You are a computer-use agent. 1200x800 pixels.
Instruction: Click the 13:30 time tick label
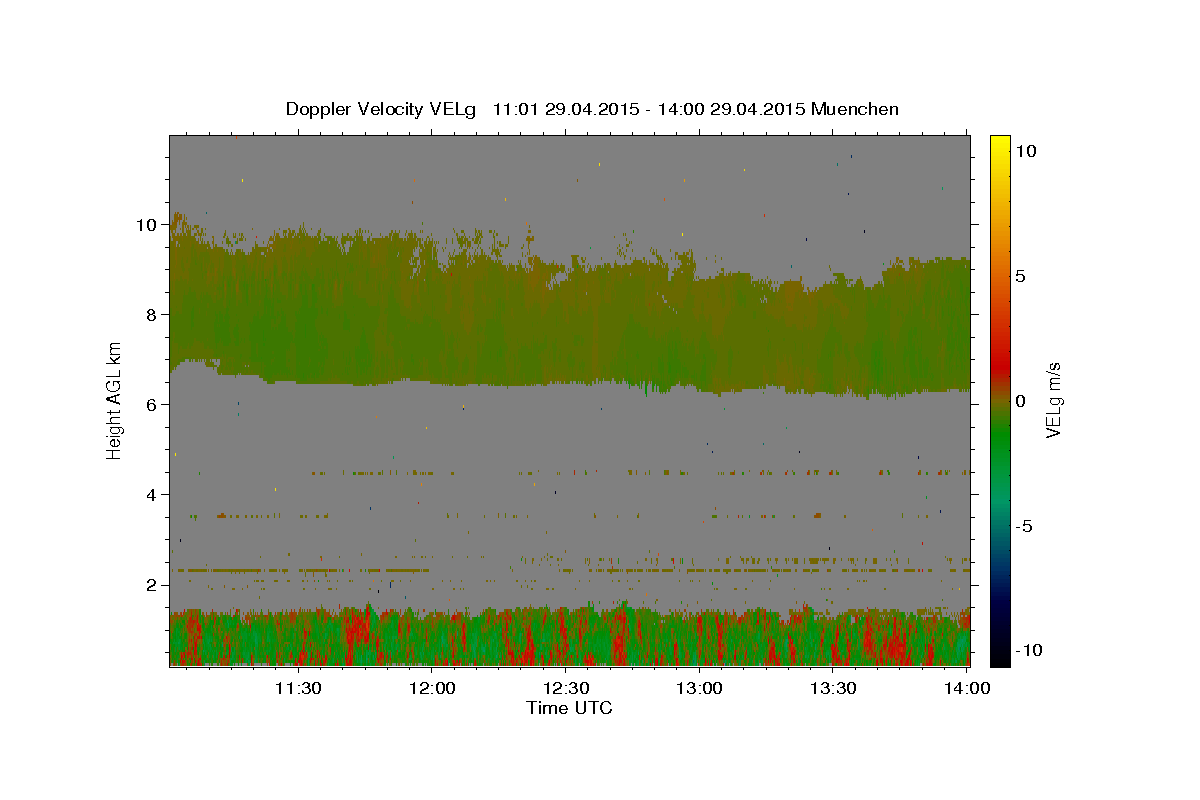834,688
